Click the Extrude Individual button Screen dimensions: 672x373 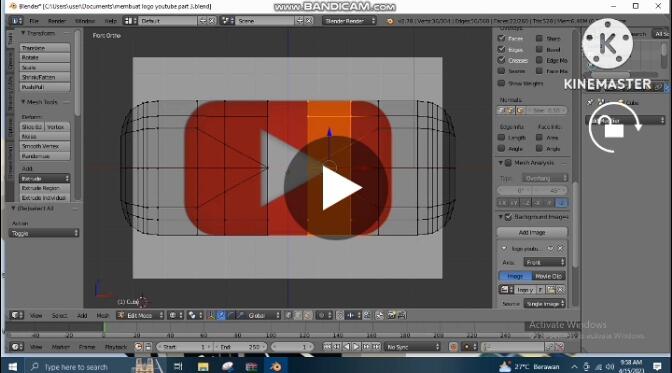[x=45, y=198]
